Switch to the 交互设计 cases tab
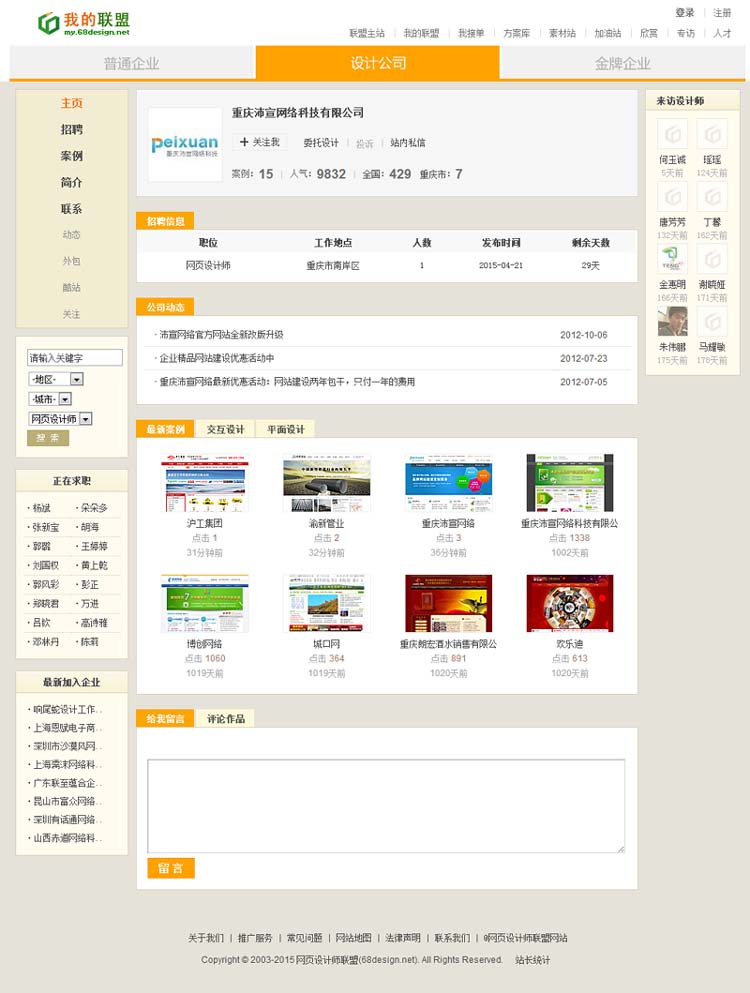 [225, 429]
